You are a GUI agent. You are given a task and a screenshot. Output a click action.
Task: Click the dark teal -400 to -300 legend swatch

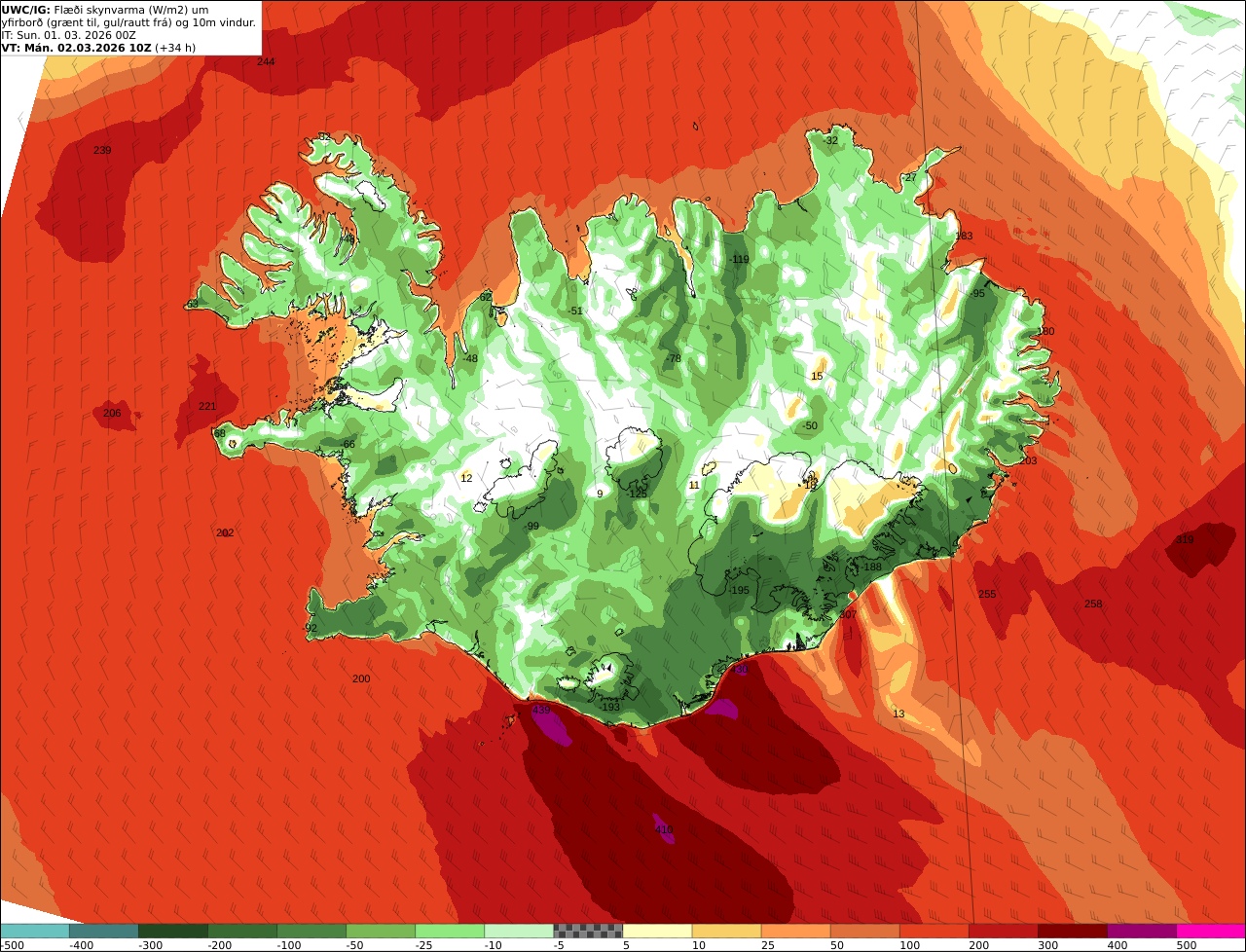[x=104, y=932]
